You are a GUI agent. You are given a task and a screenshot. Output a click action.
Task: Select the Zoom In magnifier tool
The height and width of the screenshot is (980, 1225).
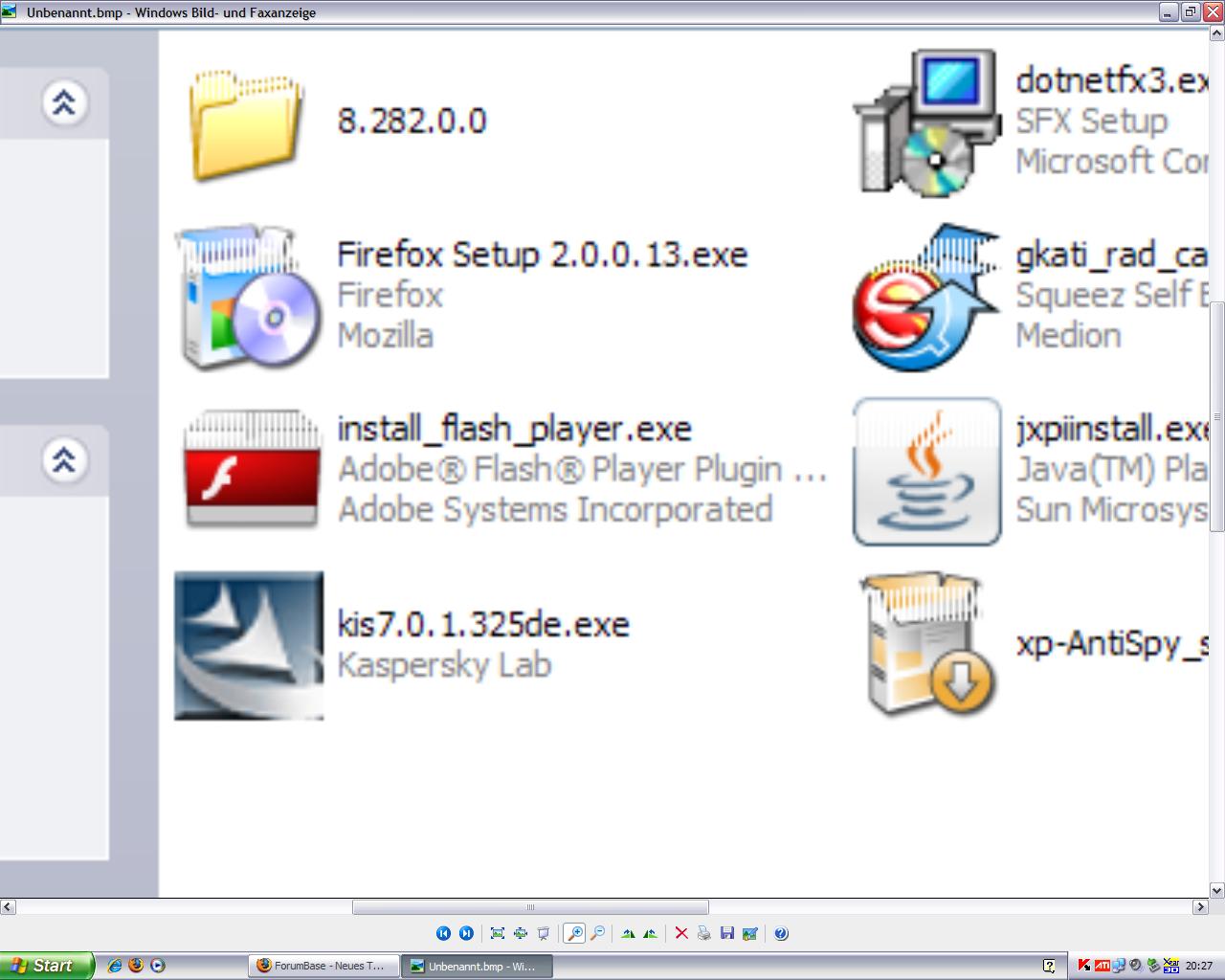574,933
